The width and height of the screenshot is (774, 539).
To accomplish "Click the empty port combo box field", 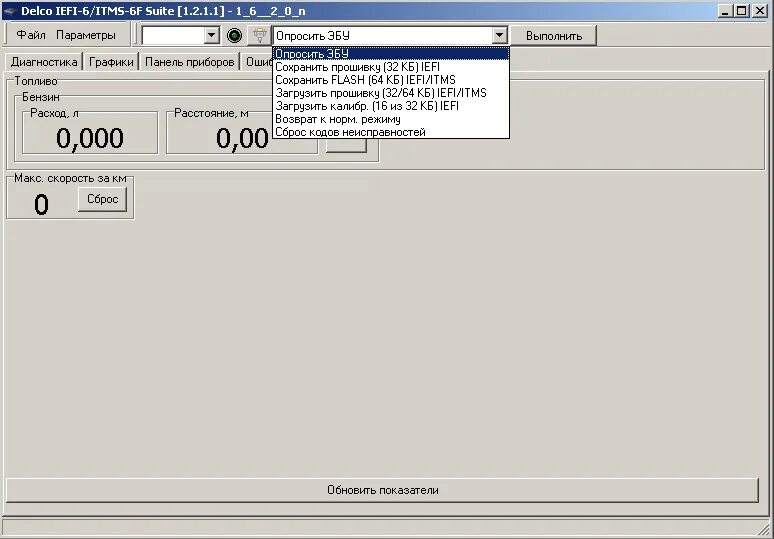I will (173, 36).
